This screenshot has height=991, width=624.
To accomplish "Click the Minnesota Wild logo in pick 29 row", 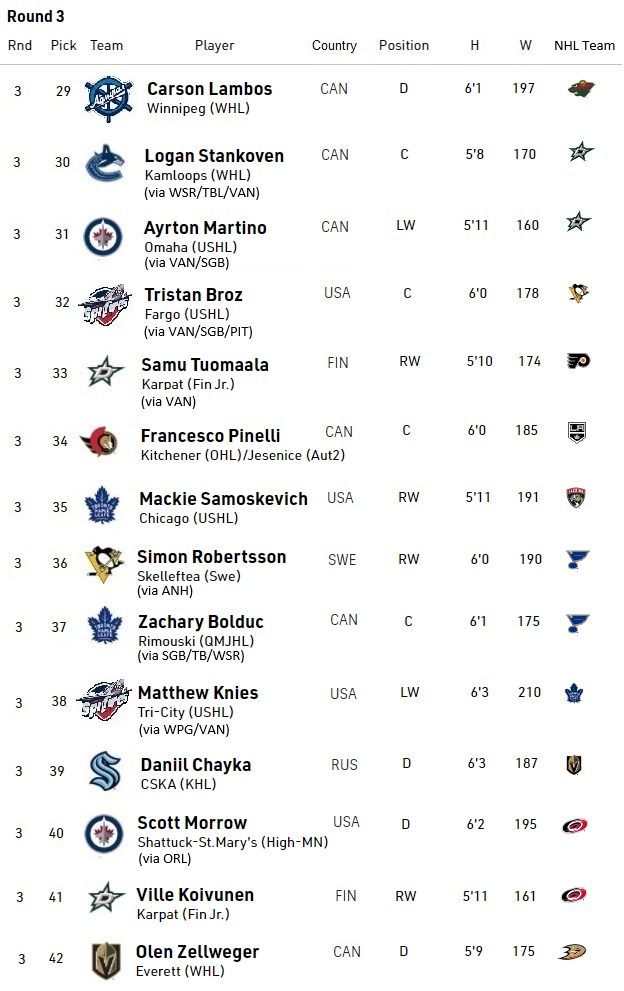I will click(579, 89).
